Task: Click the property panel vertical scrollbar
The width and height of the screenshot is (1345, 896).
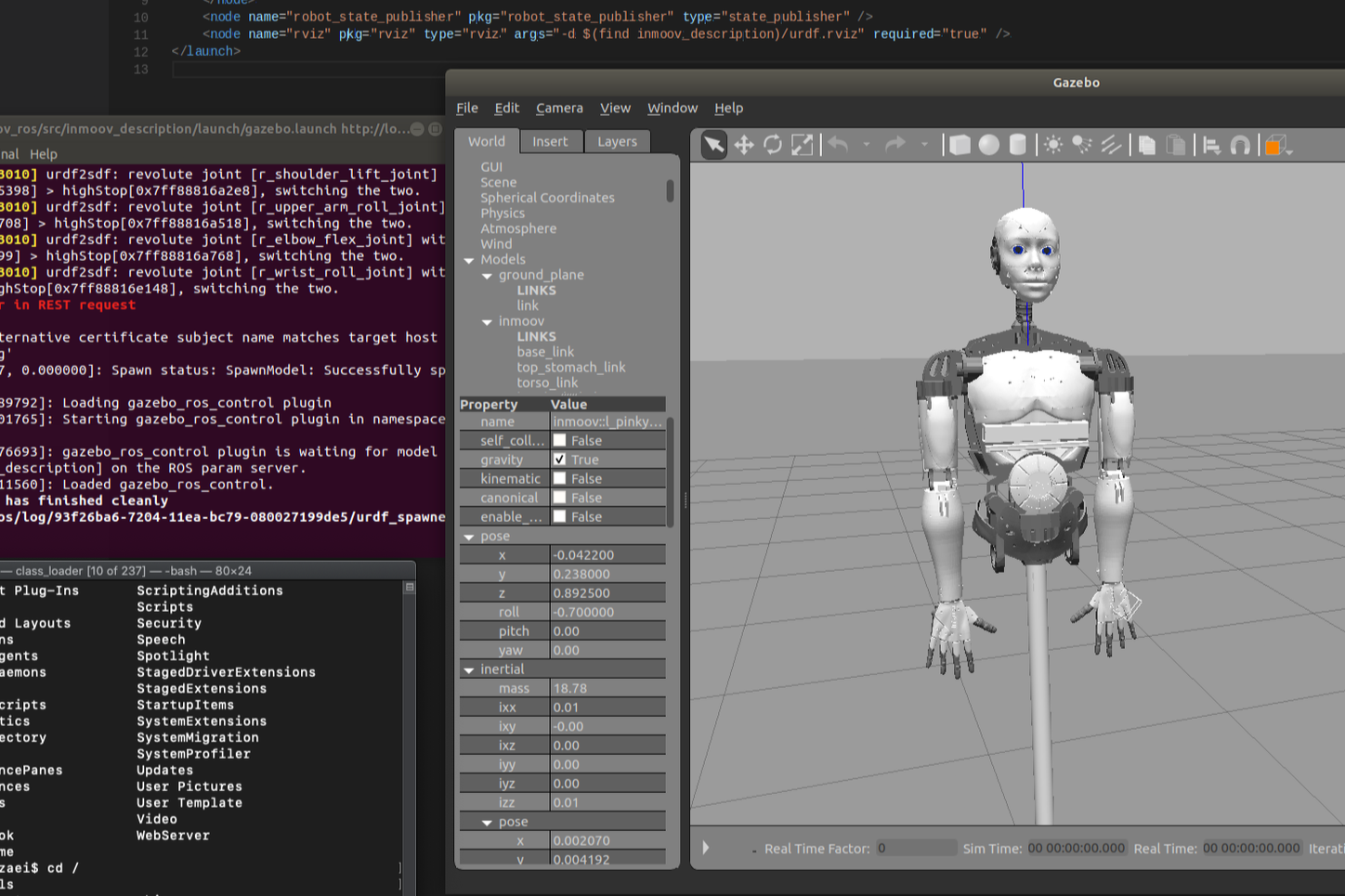Action: click(x=671, y=473)
